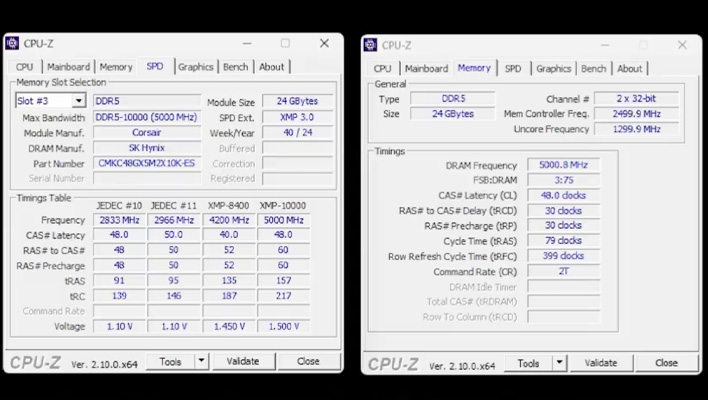Open Graphics tab in right window
Image resolution: width=708 pixels, height=400 pixels.
pyautogui.click(x=554, y=69)
